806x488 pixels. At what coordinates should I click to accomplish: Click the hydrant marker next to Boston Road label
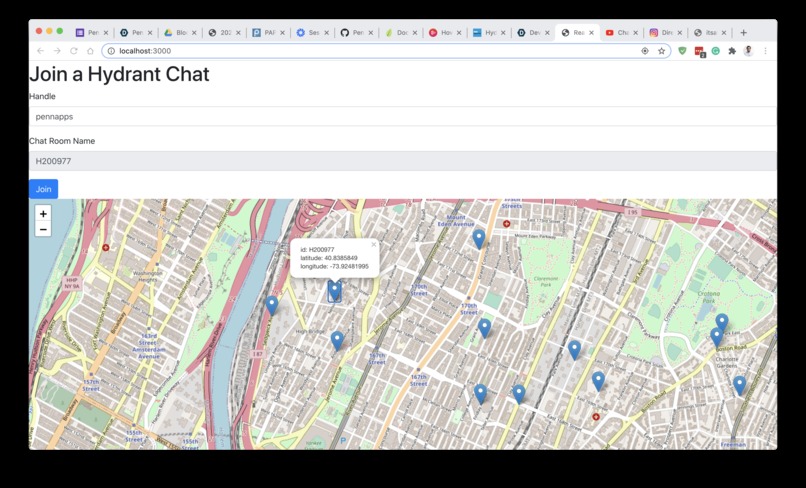pyautogui.click(x=717, y=338)
